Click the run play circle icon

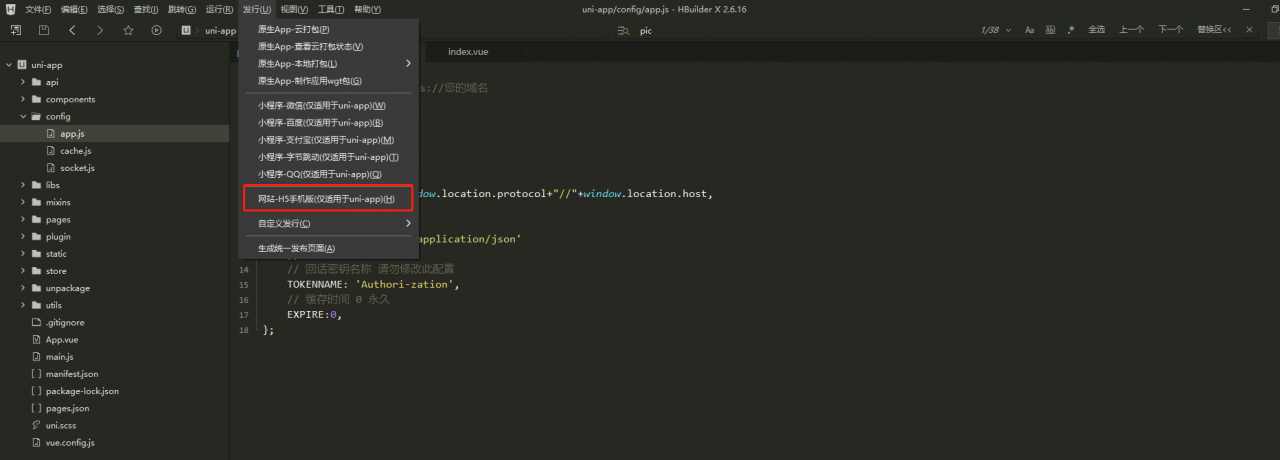coord(156,30)
